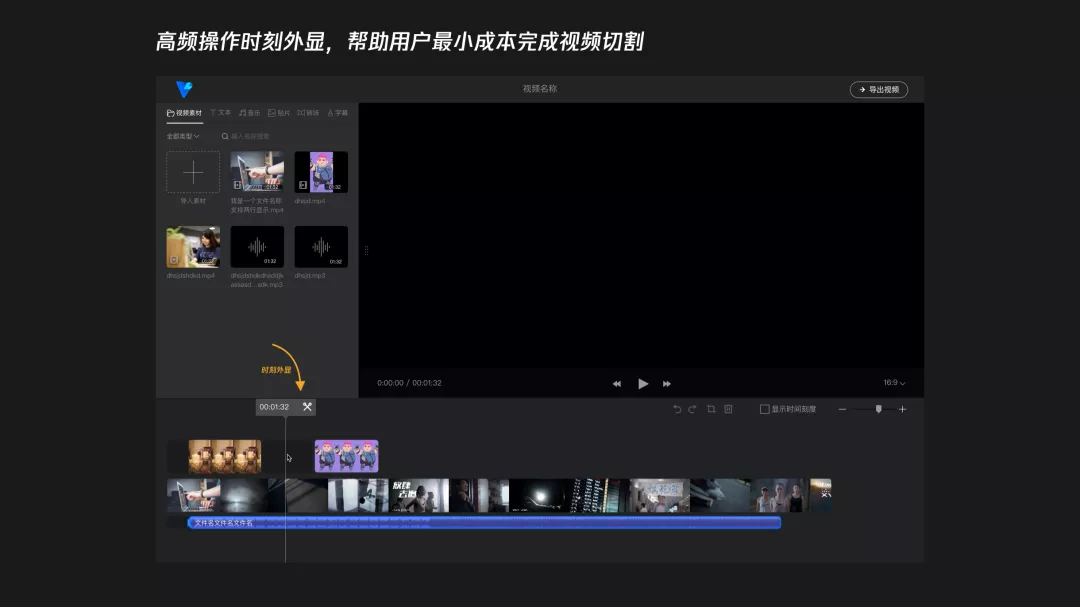Click the scissors cut icon at playhead

[307, 407]
